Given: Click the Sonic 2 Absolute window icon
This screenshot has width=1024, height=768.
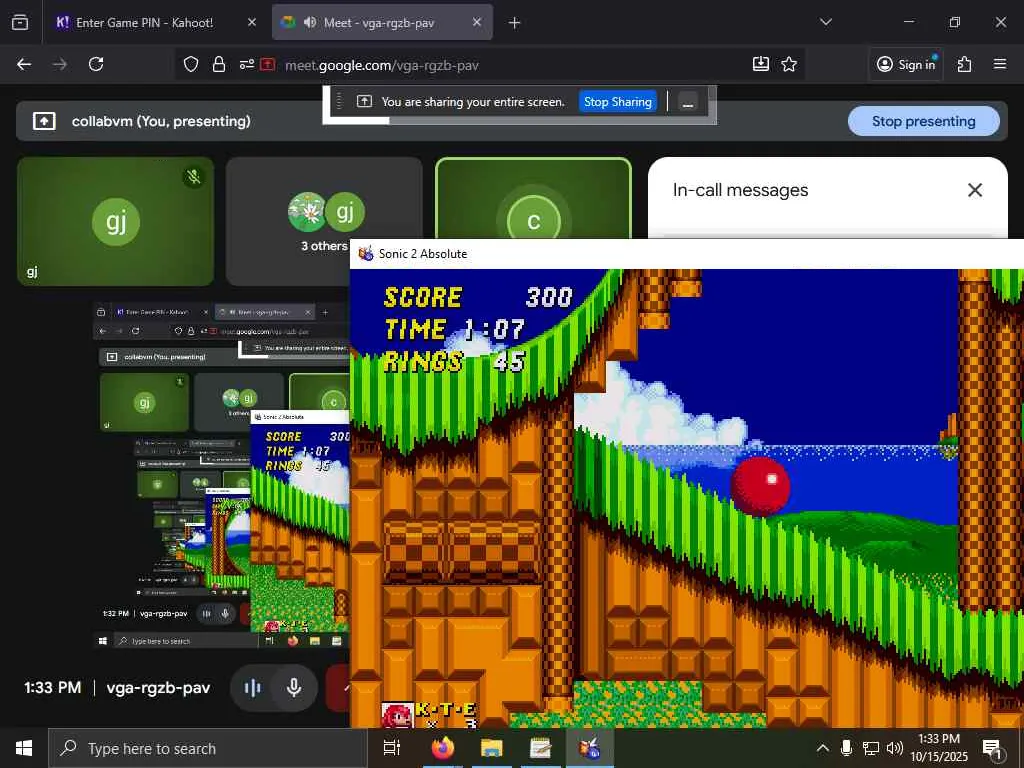Looking at the screenshot, I should (x=366, y=253).
